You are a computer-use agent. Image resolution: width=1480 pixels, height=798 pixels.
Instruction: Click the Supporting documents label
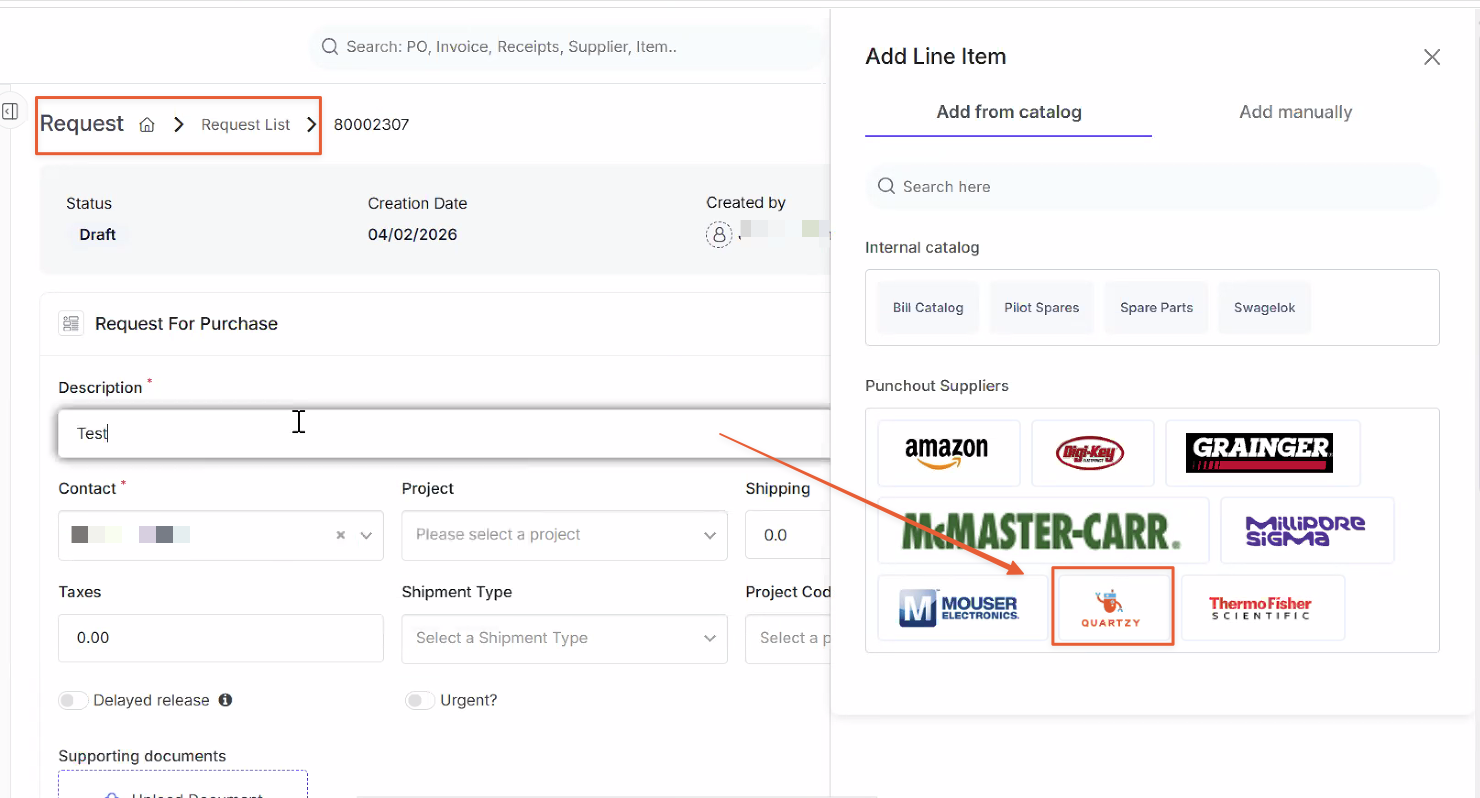point(142,756)
